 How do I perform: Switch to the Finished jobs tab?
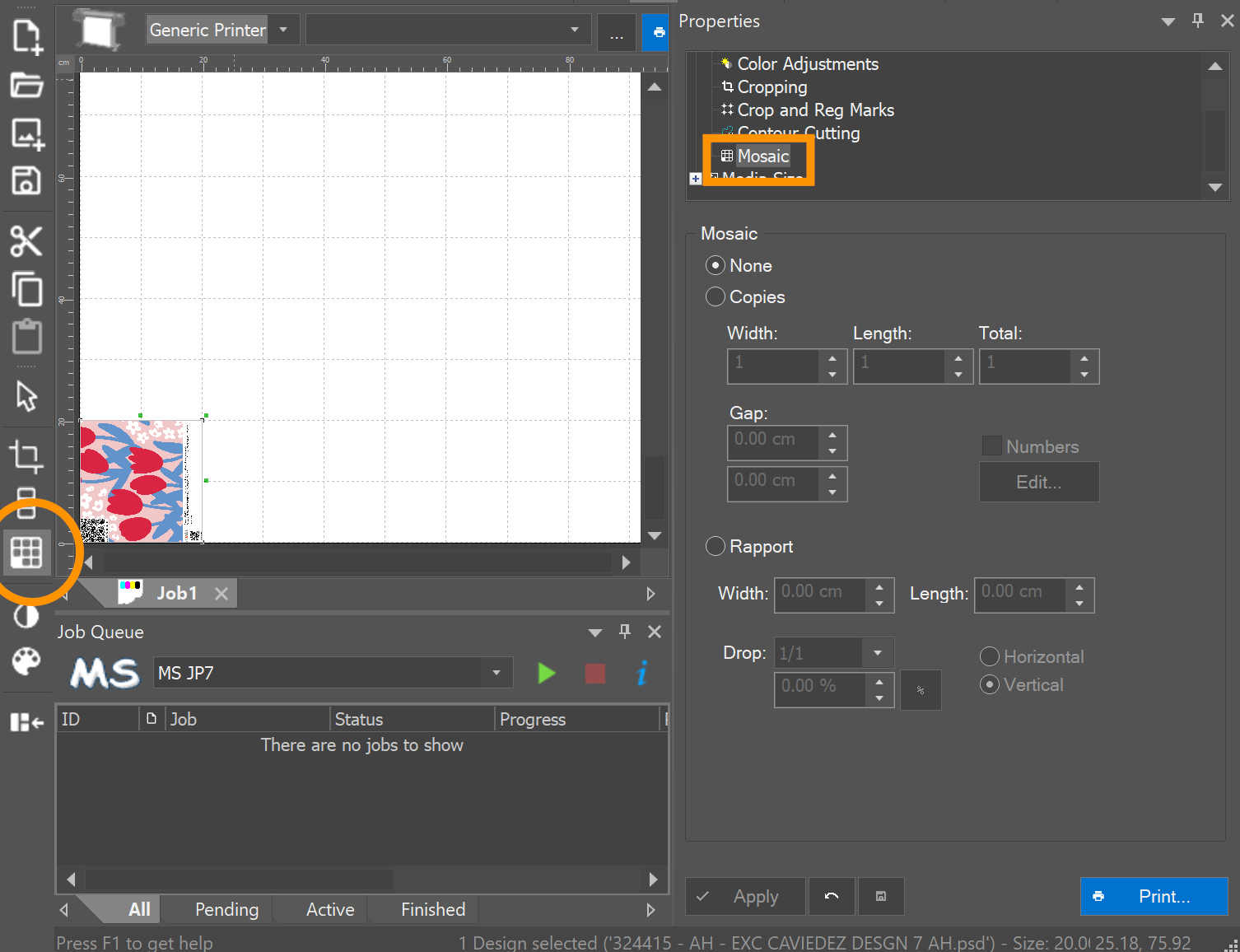point(433,909)
